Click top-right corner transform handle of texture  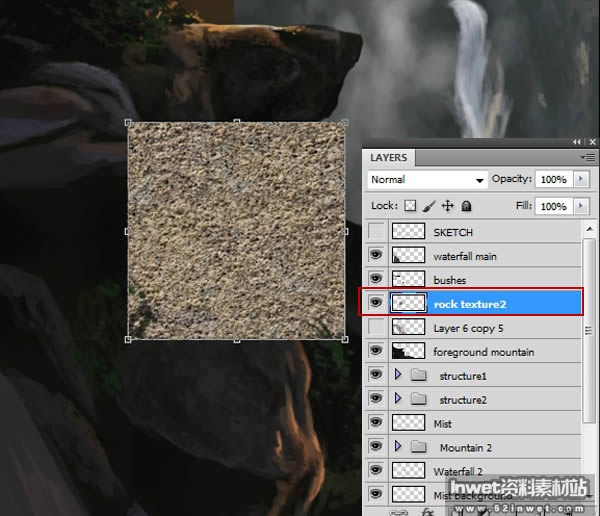click(x=345, y=122)
